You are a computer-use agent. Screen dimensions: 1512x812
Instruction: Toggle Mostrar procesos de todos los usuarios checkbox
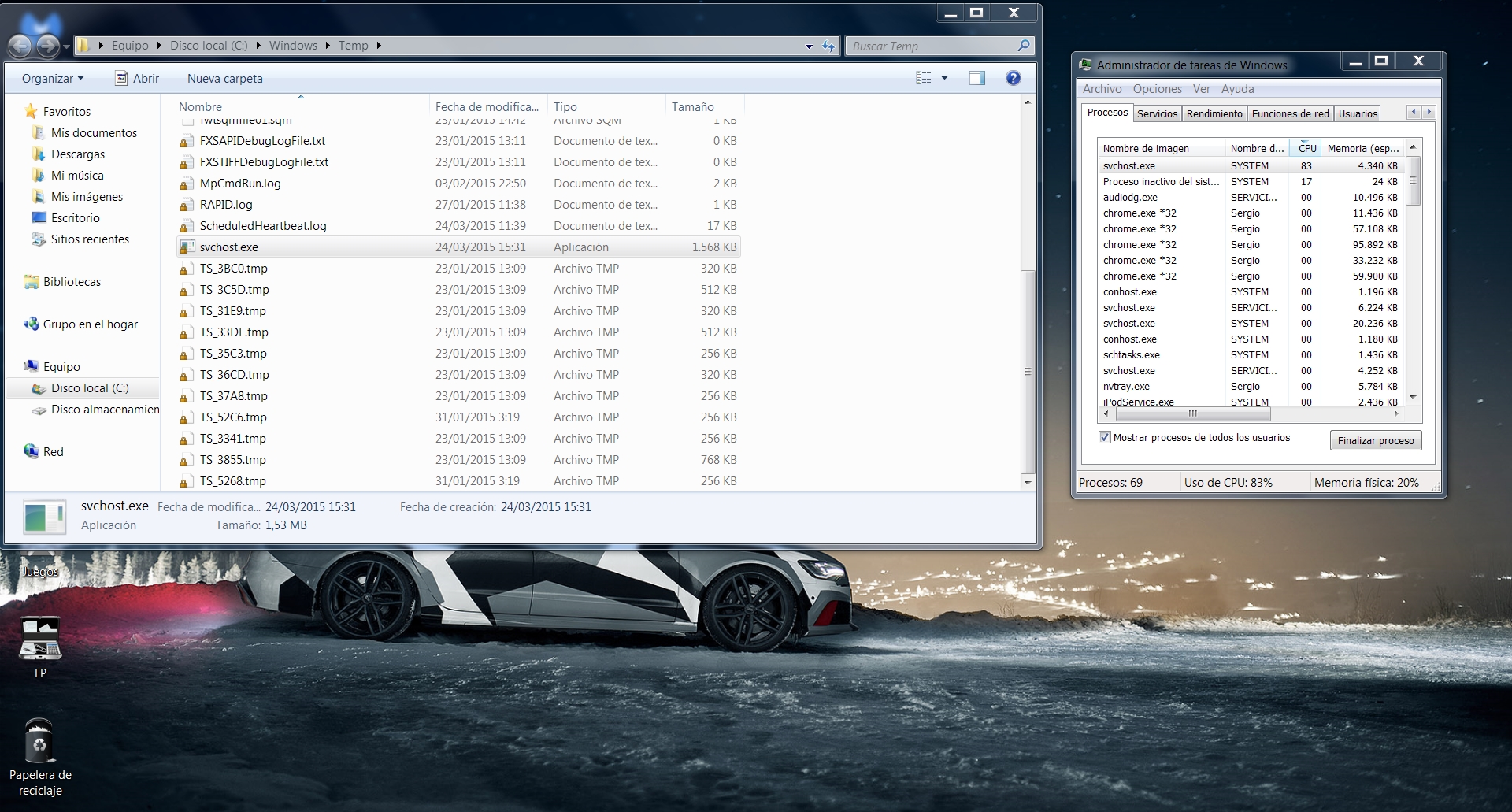(x=1104, y=437)
